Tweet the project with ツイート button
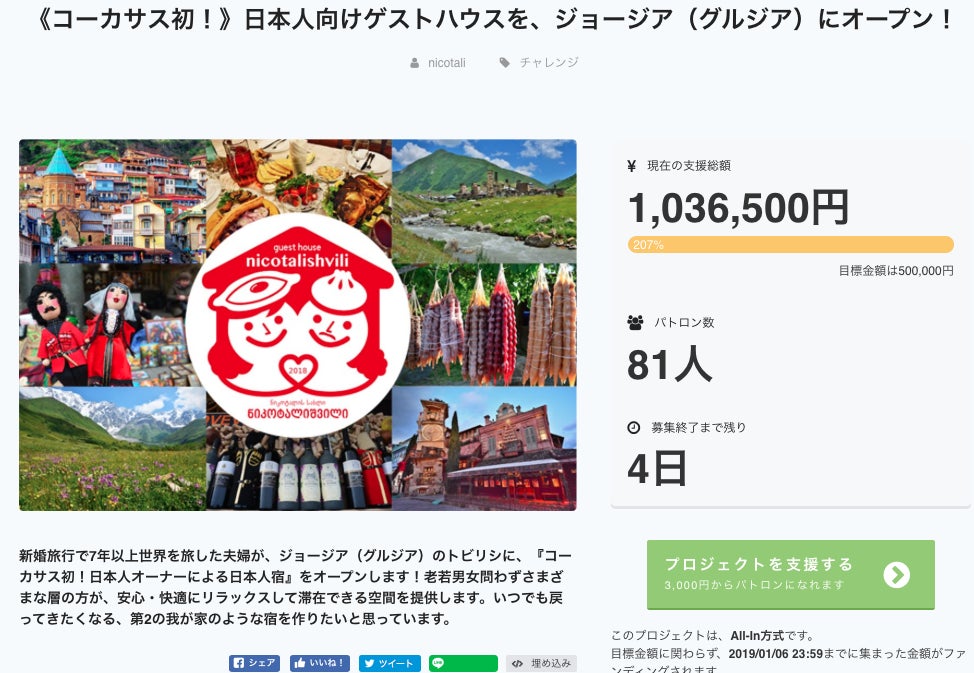 tap(389, 663)
